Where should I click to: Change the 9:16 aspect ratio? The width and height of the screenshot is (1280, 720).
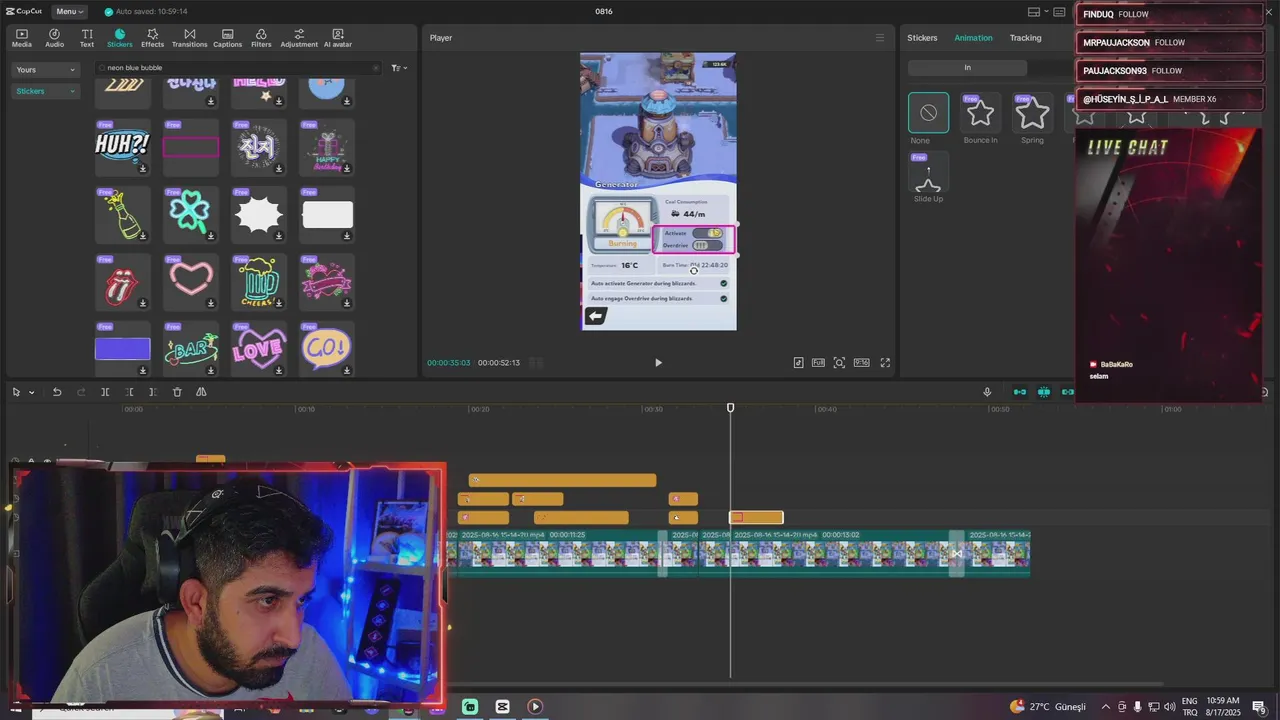pos(861,363)
